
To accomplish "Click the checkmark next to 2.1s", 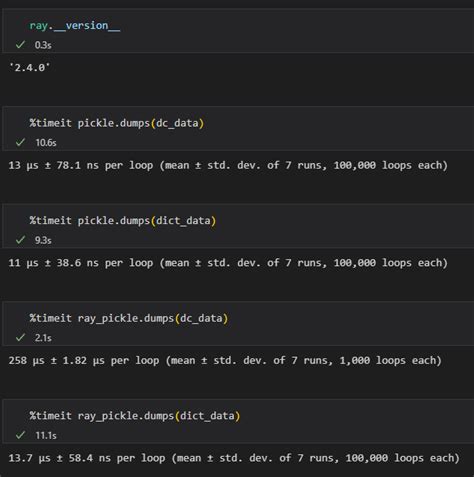I will pos(20,338).
